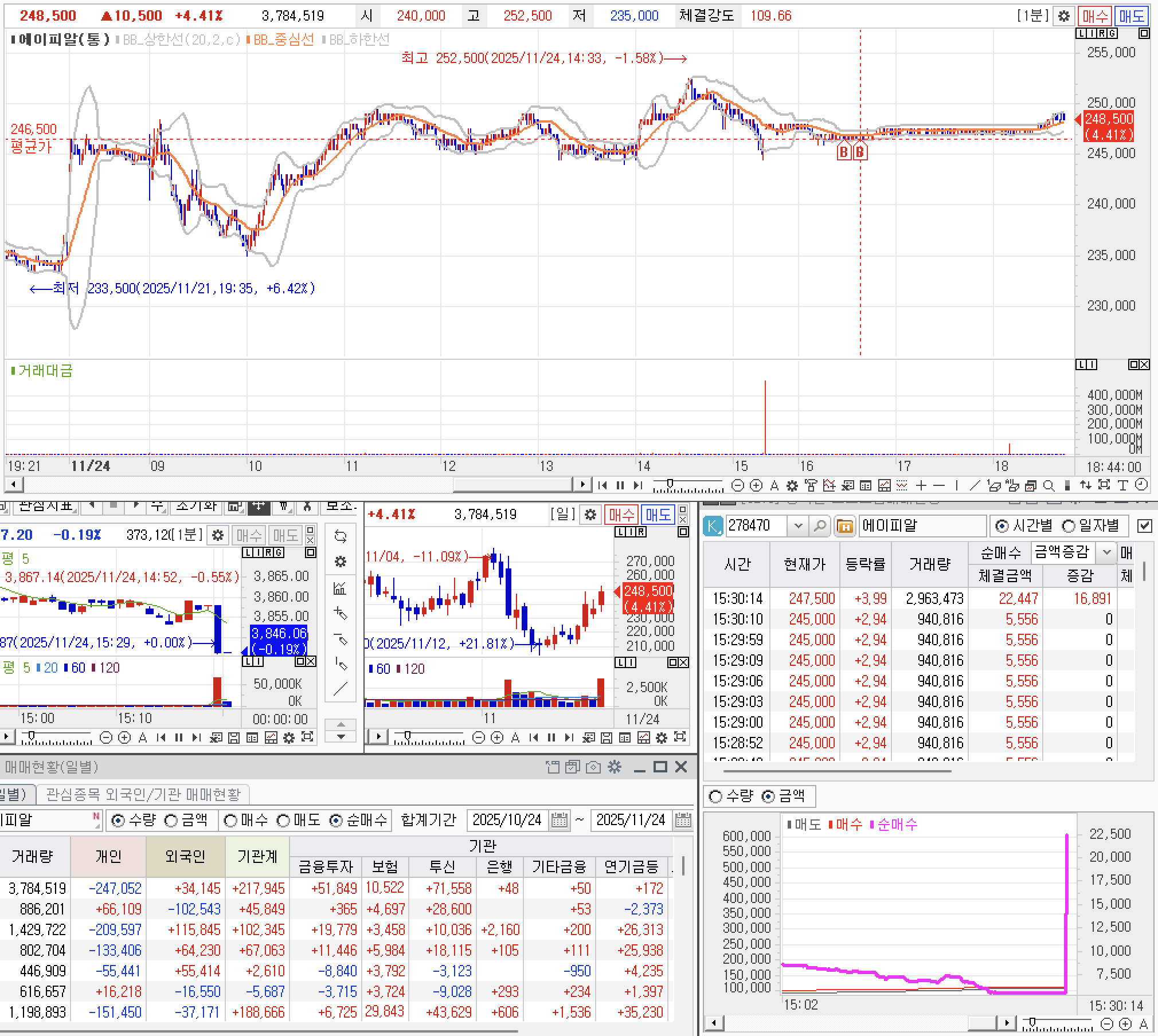This screenshot has width=1158, height=1036.
Task: Click the diagonal trend line drawing tool
Action: (x=975, y=486)
